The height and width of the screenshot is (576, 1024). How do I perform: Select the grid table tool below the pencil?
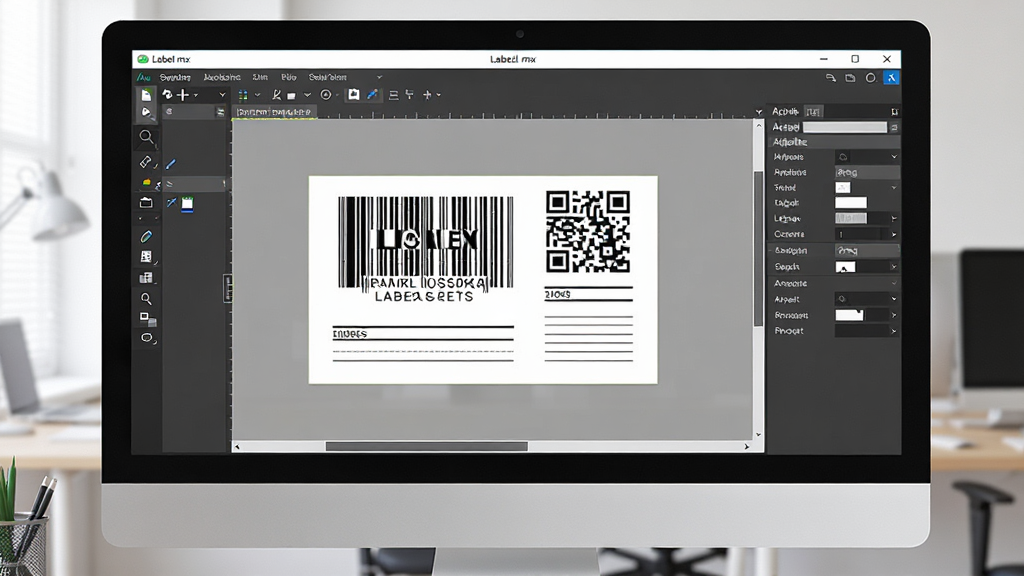click(146, 257)
